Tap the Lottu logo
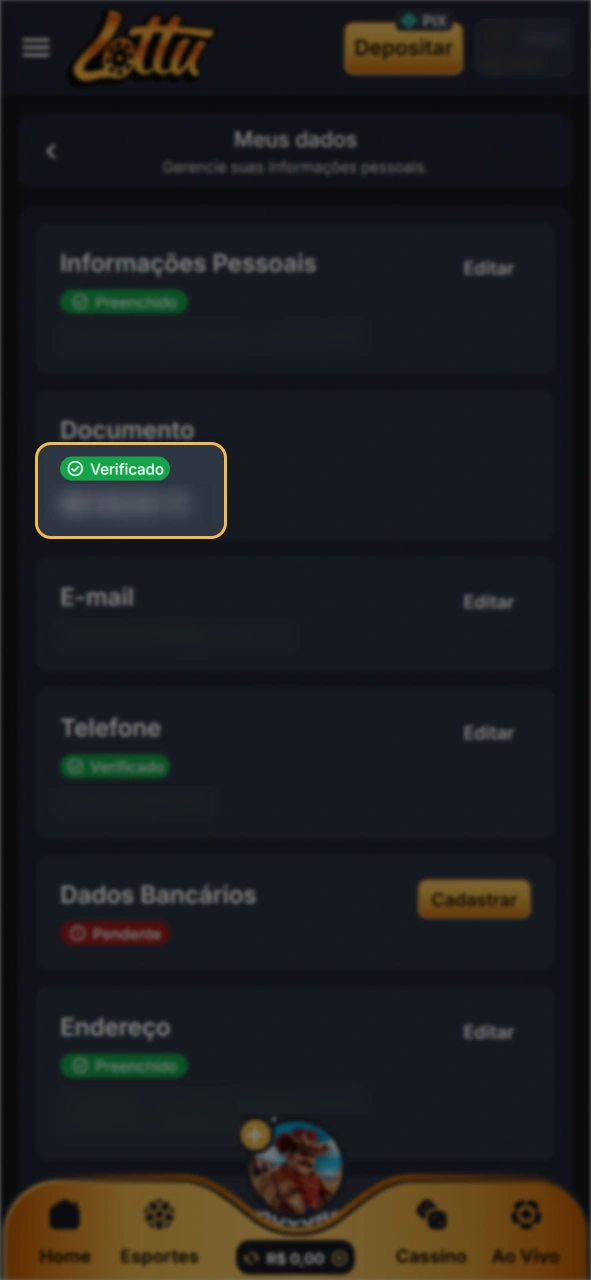591x1280 pixels. tap(141, 46)
